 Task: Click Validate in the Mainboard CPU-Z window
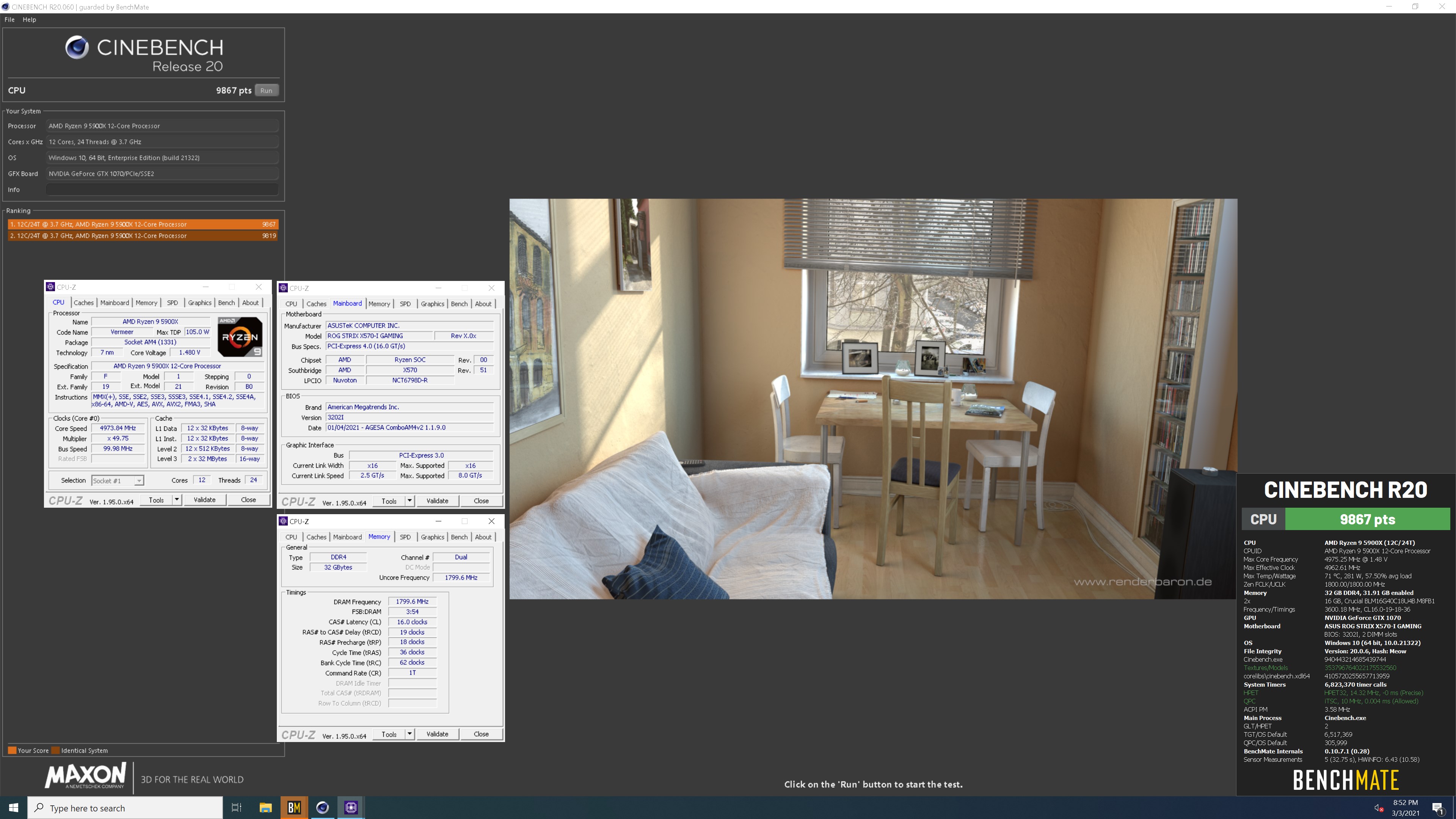click(x=438, y=501)
